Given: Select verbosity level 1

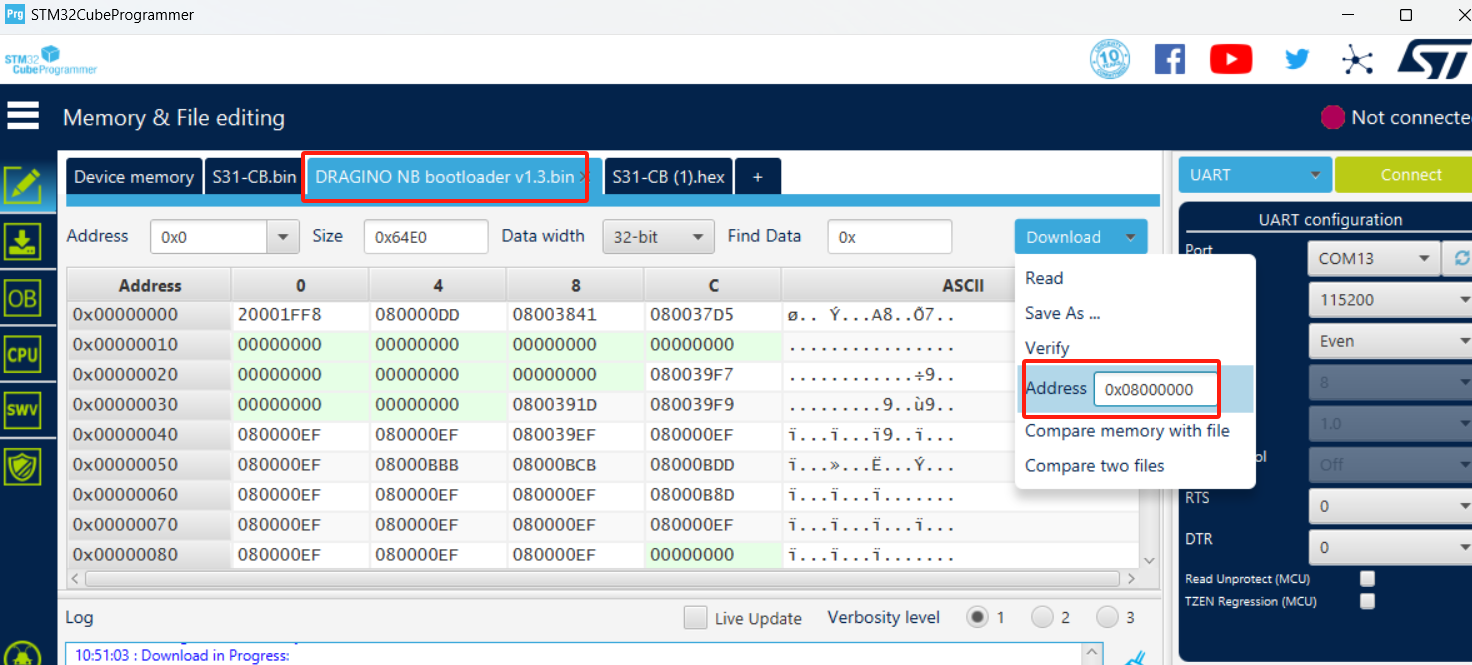Looking at the screenshot, I should pyautogui.click(x=977, y=617).
